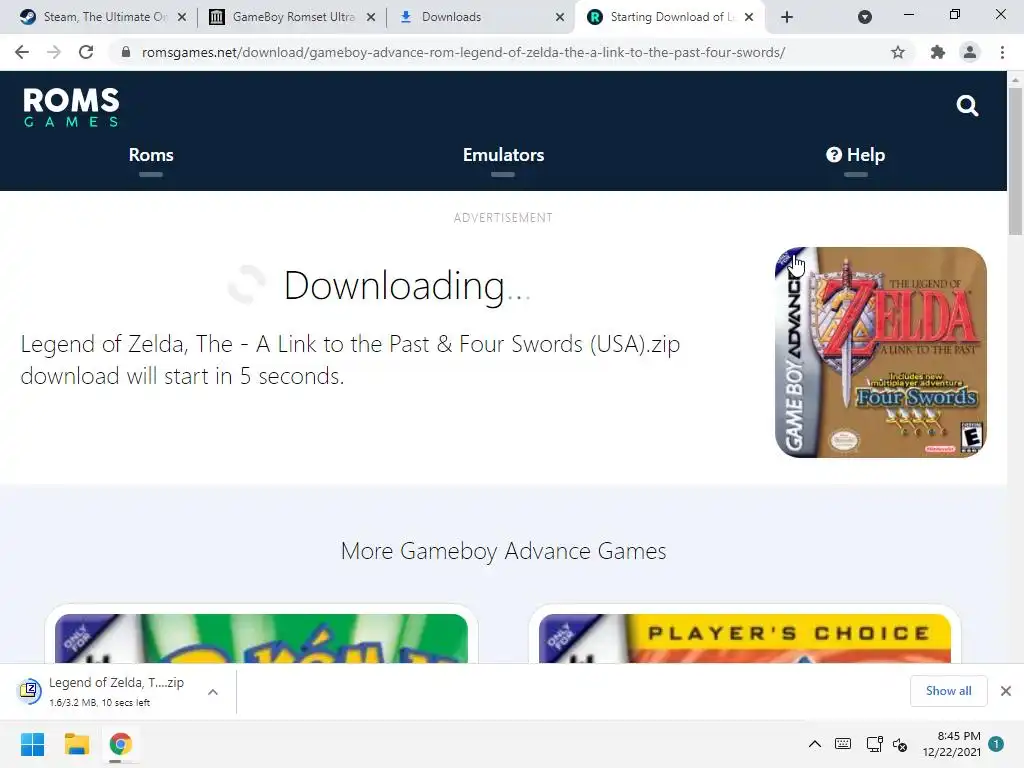Close the Starting Download tab
1024x768 pixels.
pyautogui.click(x=749, y=17)
